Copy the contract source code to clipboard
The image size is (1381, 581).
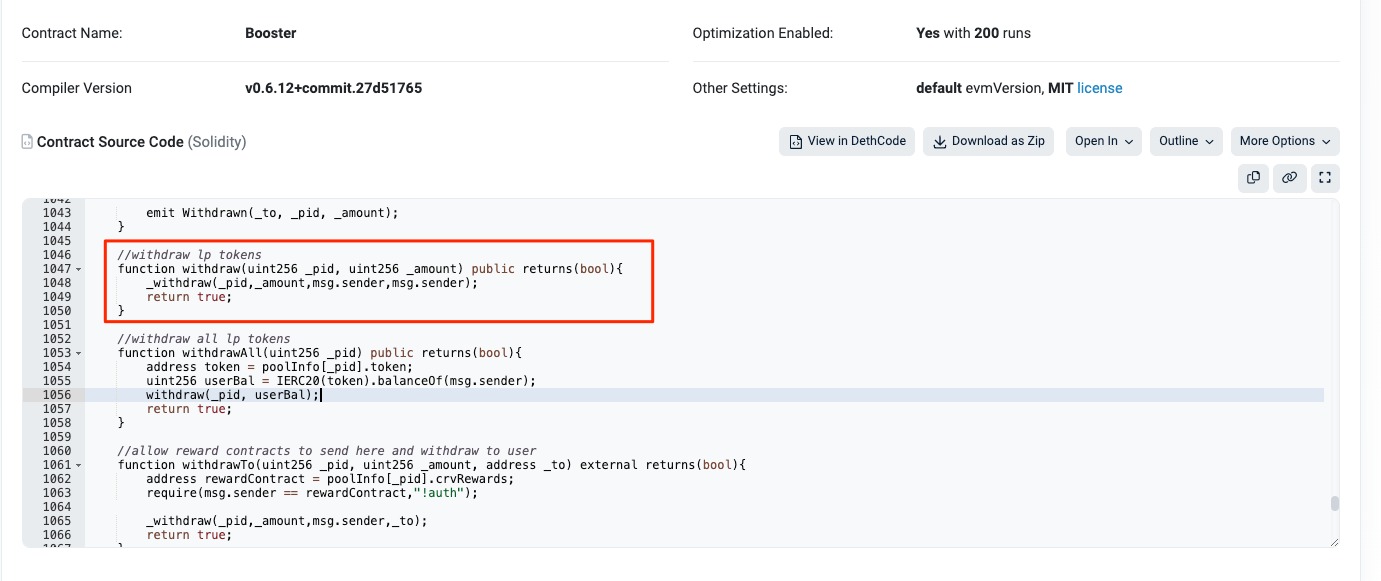[1253, 177]
